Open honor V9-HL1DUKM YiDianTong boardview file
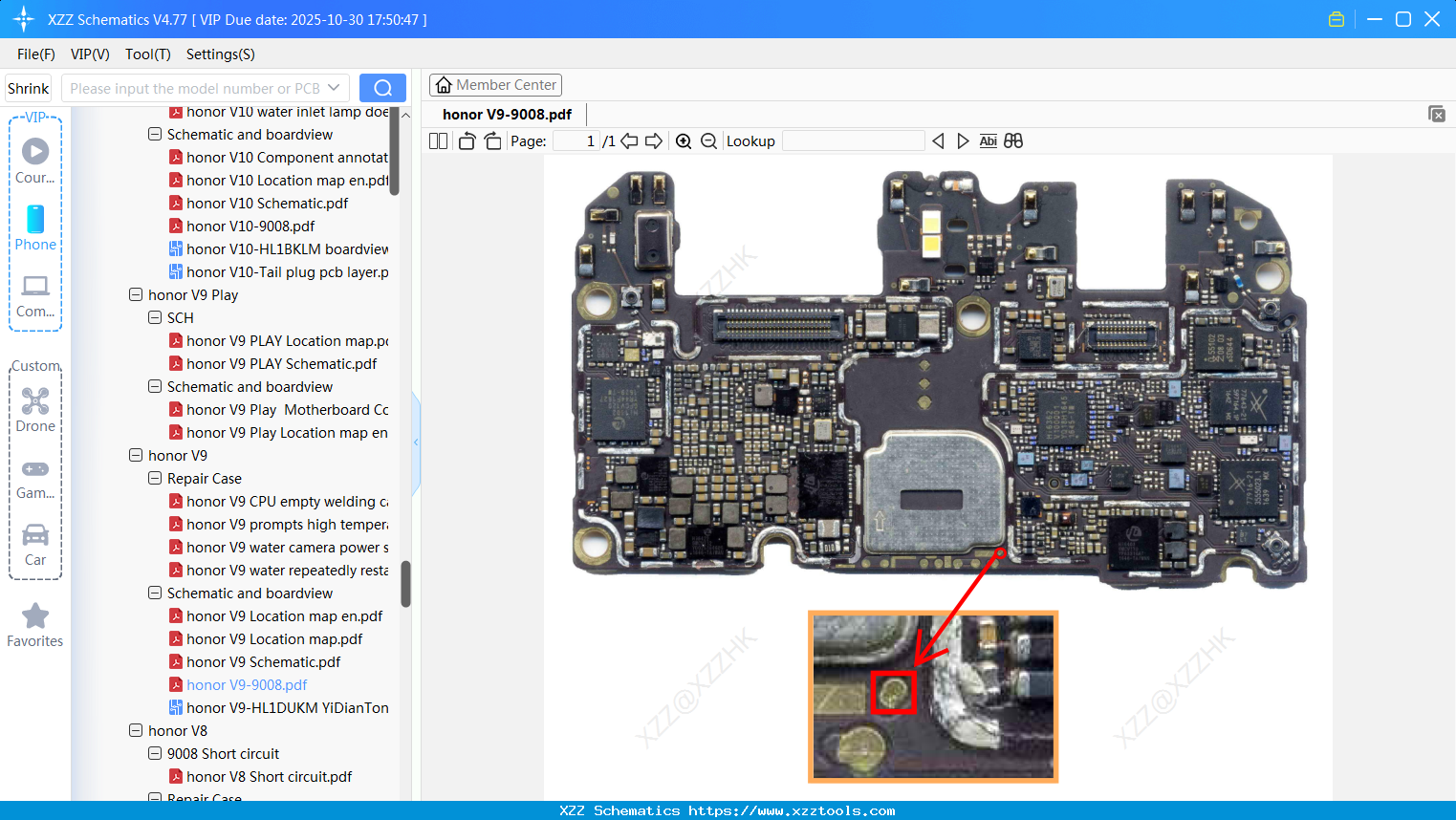 pos(279,708)
